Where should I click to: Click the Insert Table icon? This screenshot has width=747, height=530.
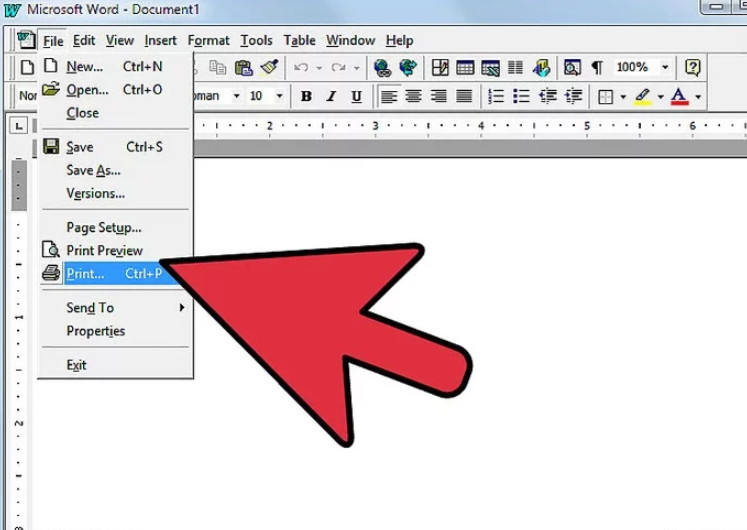point(465,68)
